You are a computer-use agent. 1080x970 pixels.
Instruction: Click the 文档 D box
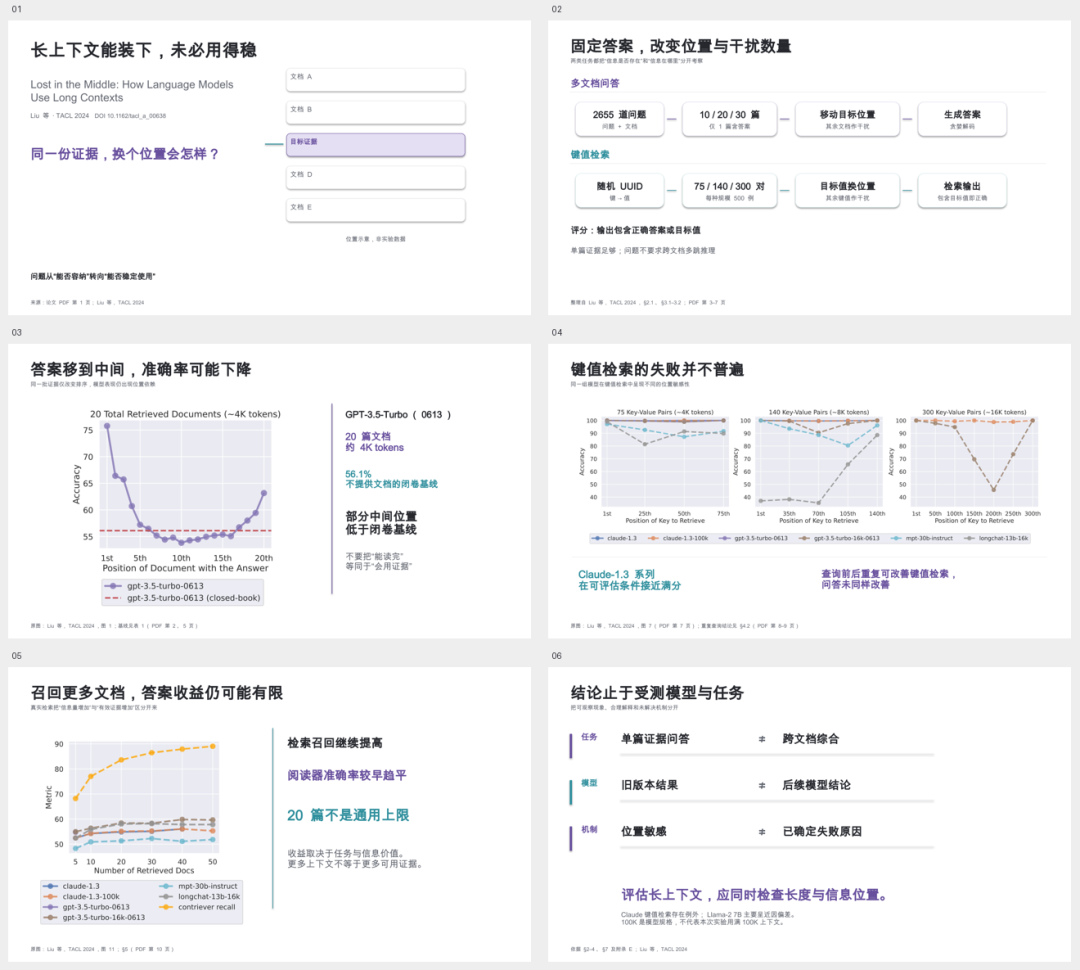[x=376, y=178]
